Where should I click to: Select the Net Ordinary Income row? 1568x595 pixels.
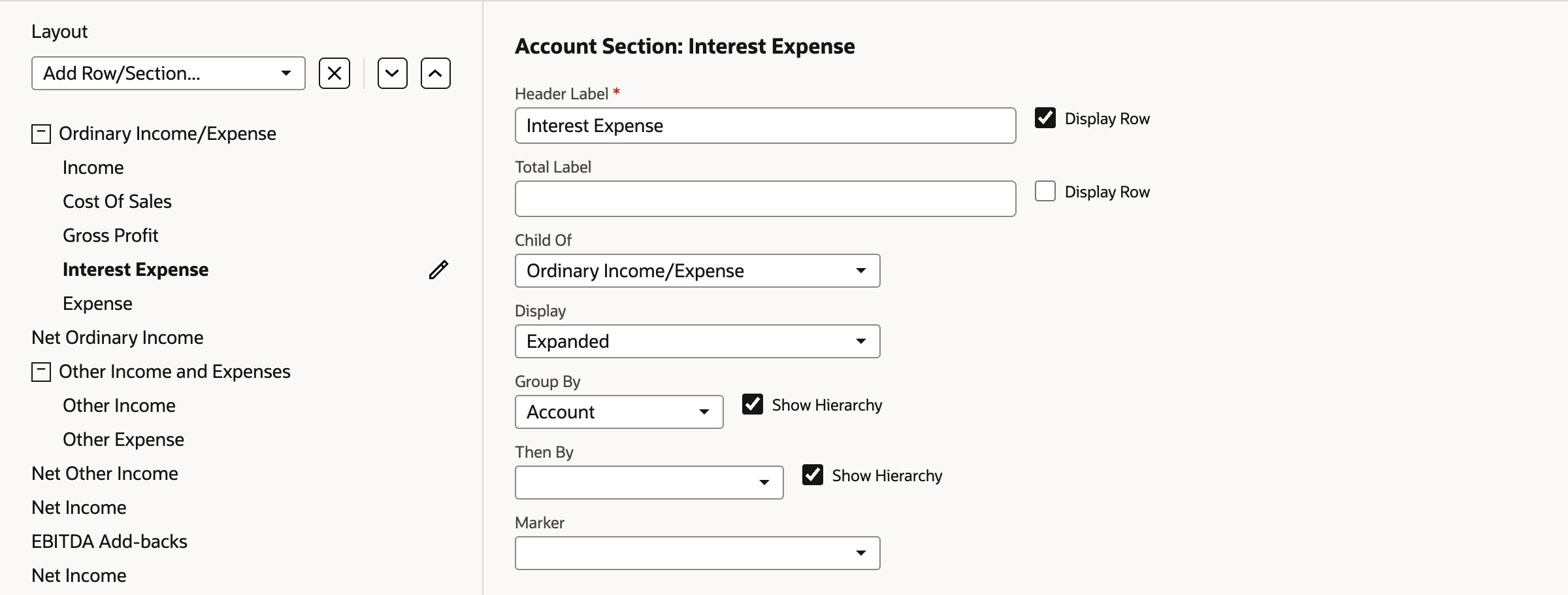click(x=118, y=337)
